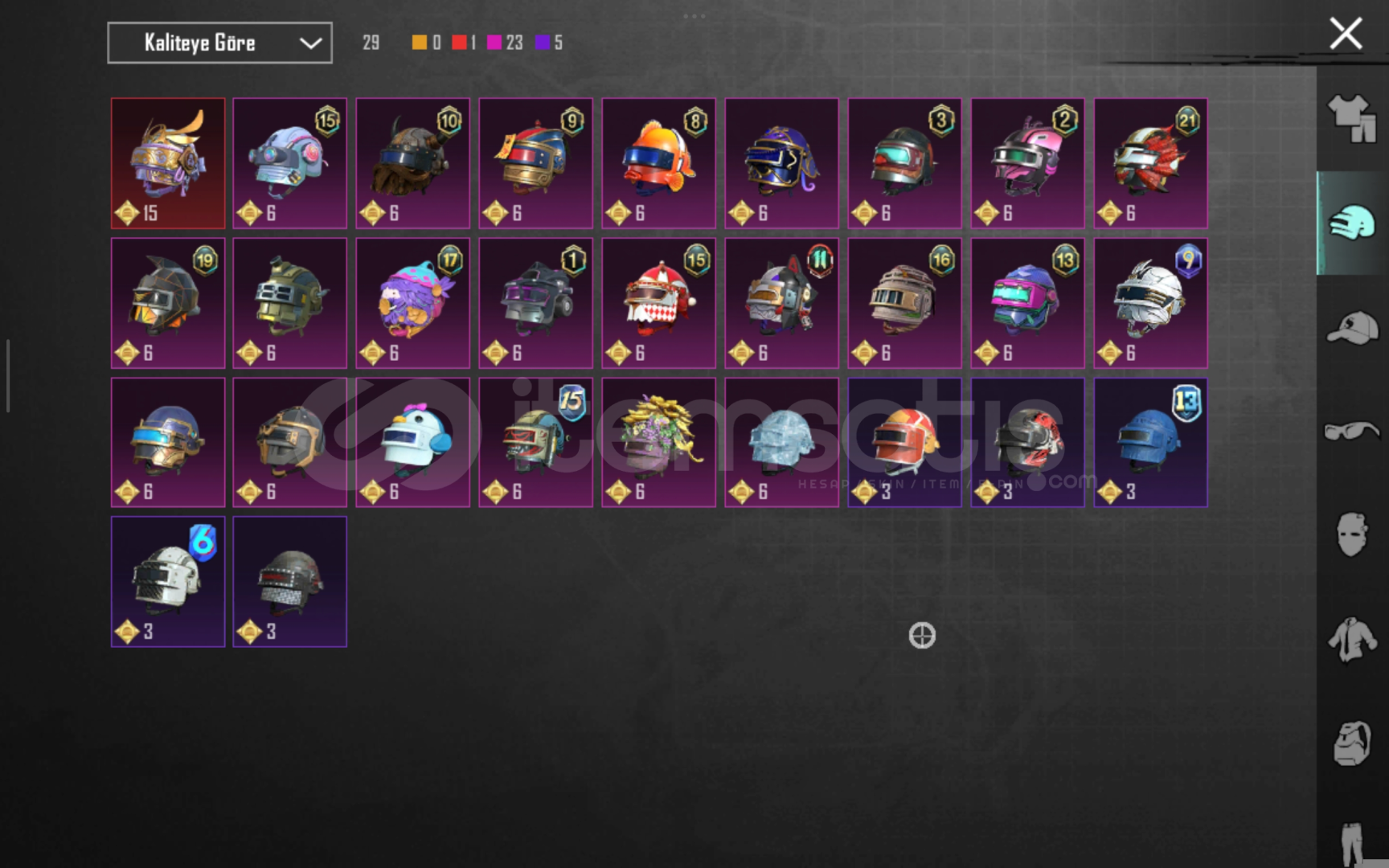Open the 'Kaliteye Göre' sort dropdown
Screen dimensions: 1389x868
(219, 43)
